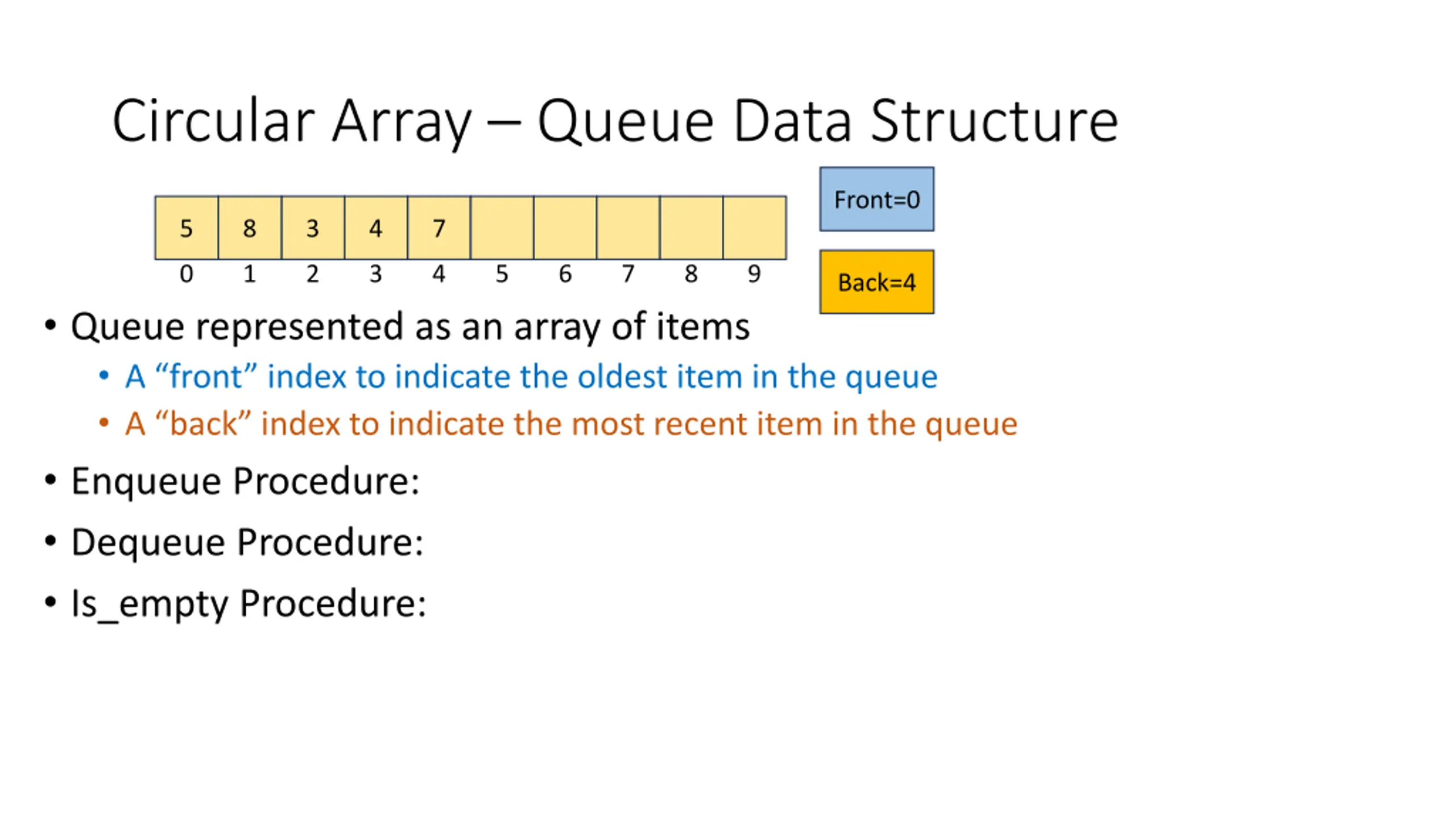The height and width of the screenshot is (819, 1456).
Task: Click the blue Front=0 box
Action: point(876,199)
